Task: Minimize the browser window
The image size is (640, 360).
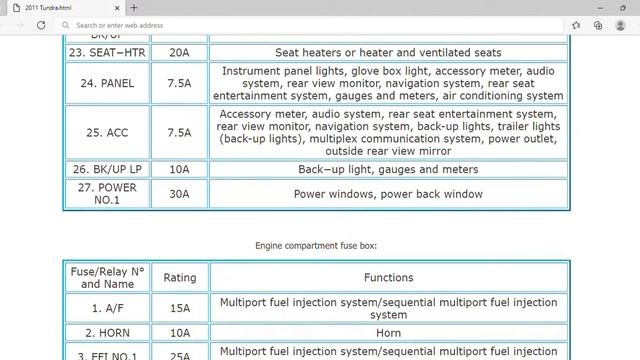Action: (x=600, y=8)
